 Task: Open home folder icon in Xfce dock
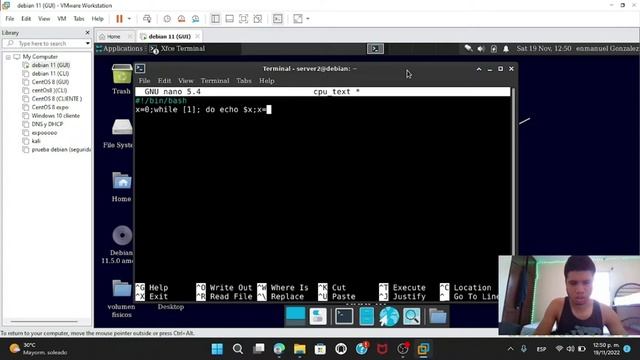438,316
